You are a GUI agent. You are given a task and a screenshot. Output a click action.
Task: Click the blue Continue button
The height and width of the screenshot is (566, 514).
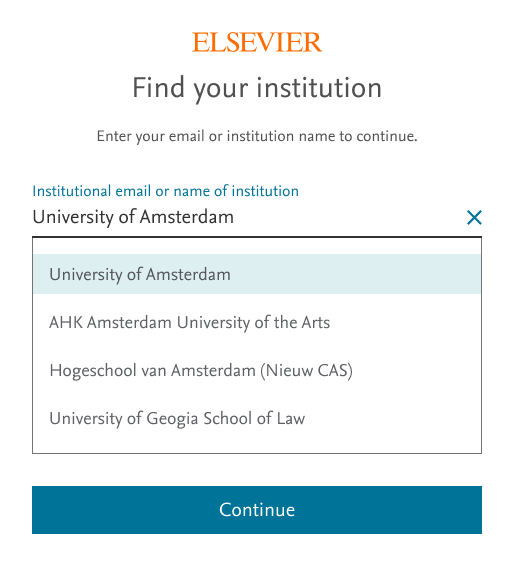[x=257, y=509]
